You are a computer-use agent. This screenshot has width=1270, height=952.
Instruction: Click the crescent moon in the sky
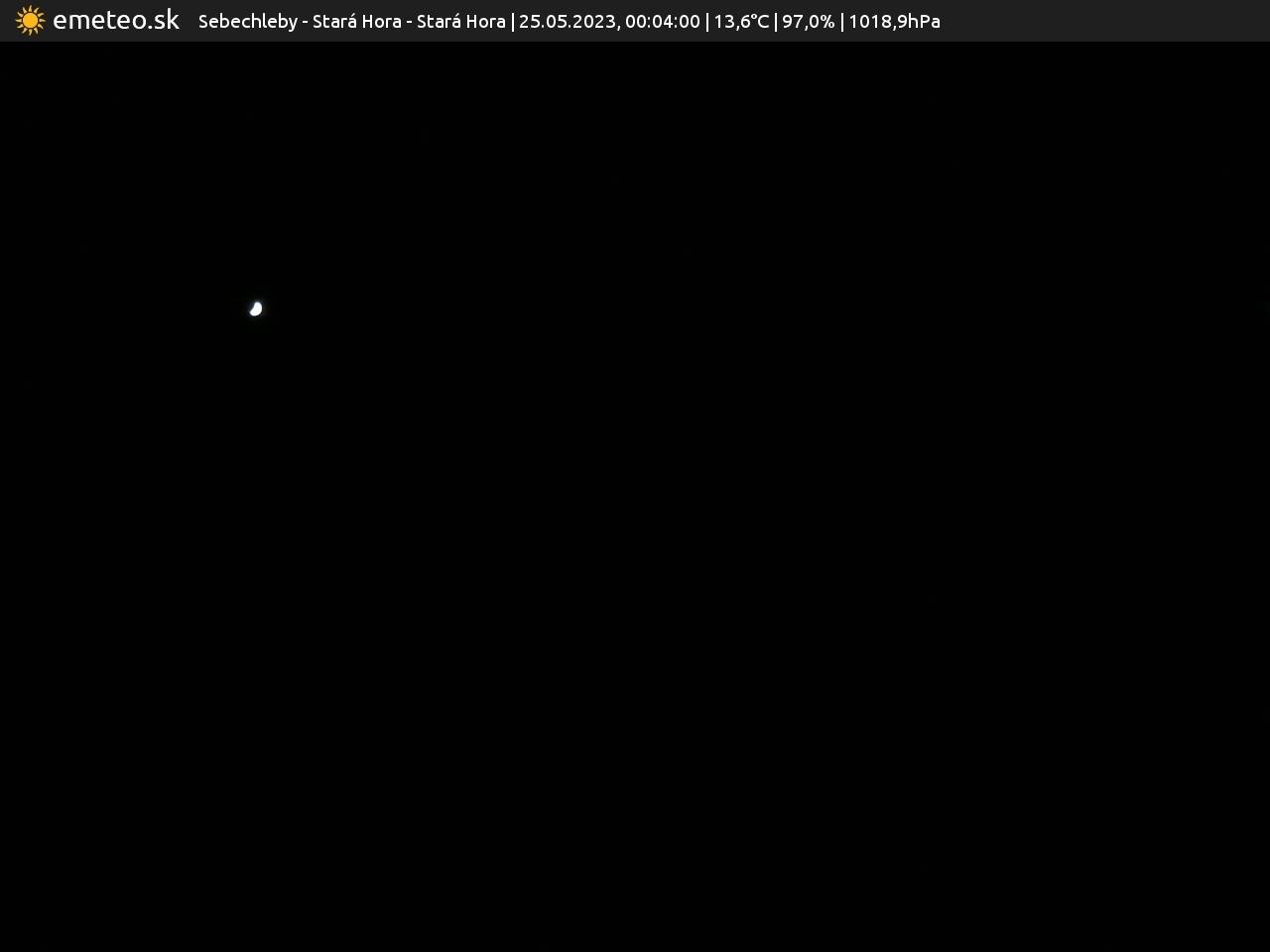click(x=256, y=309)
